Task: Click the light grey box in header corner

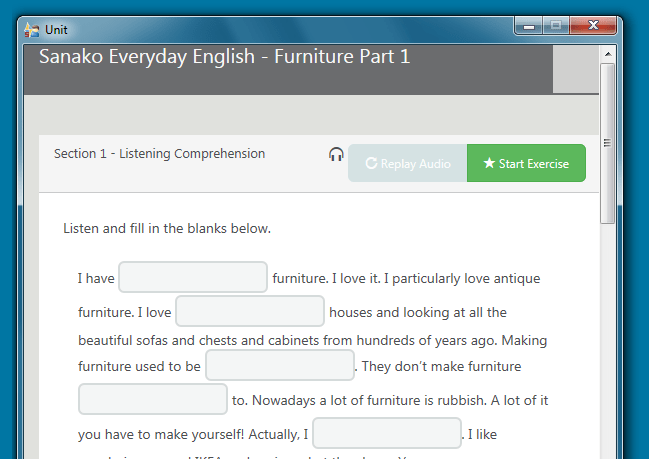Action: coord(575,69)
